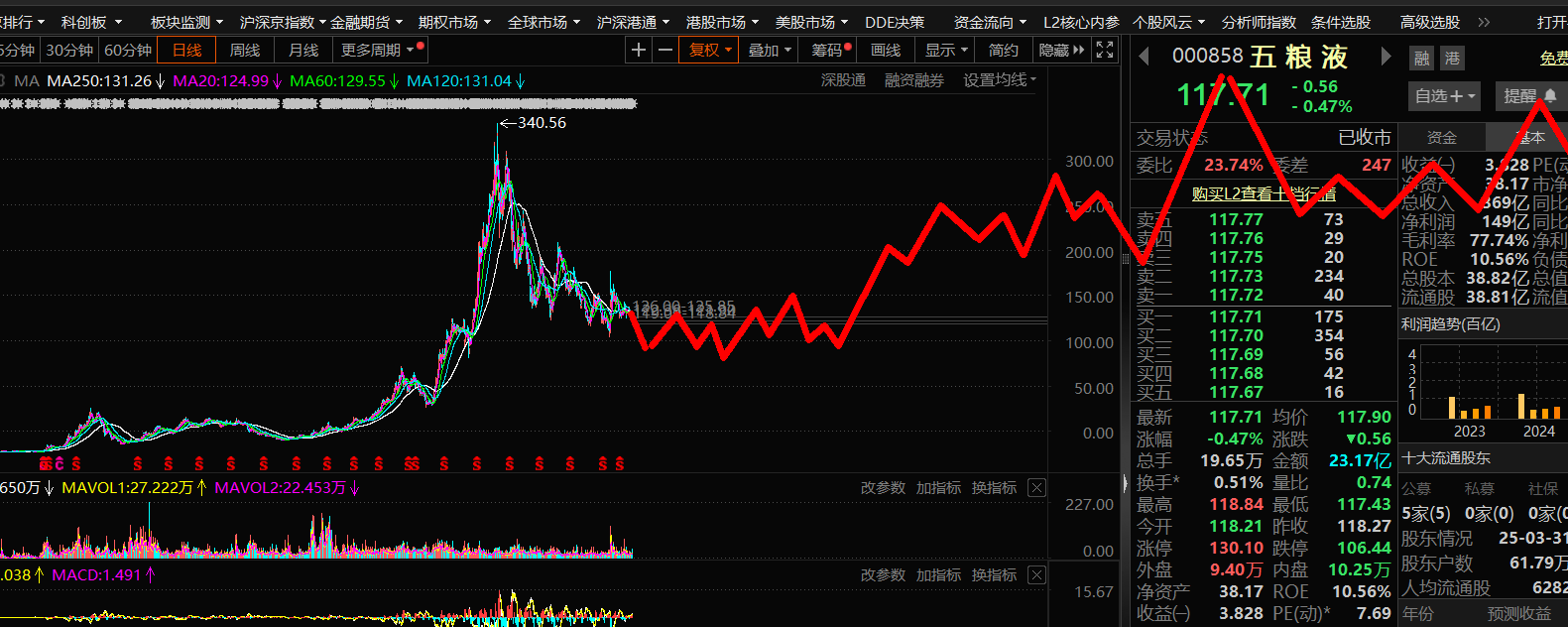Open 条件选股 stock screener

[x=1341, y=22]
